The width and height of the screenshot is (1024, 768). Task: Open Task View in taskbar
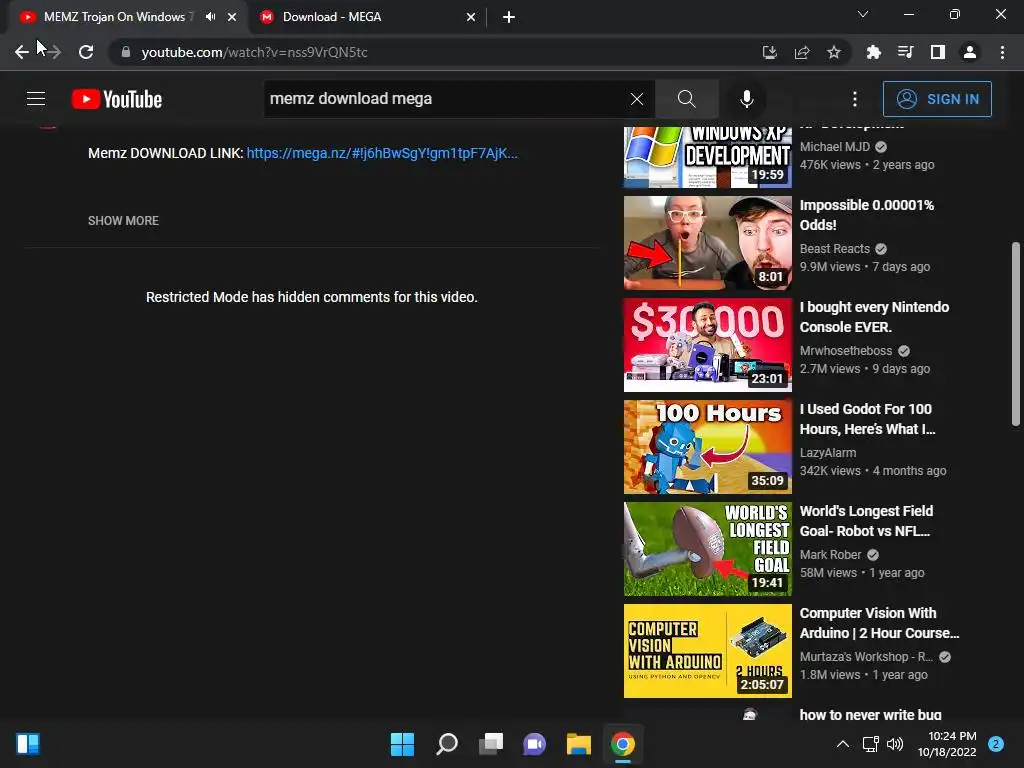point(490,744)
